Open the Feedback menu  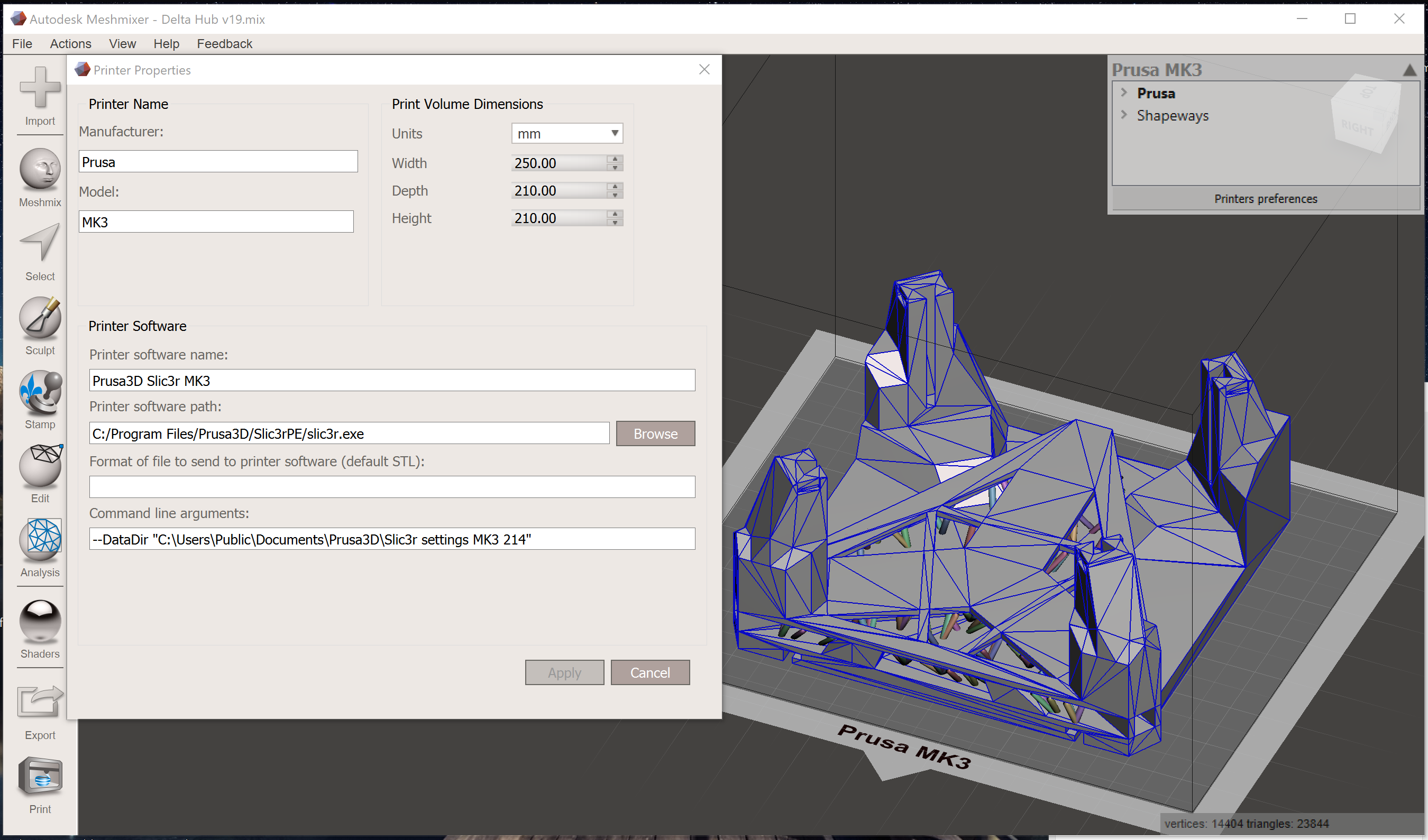tap(224, 44)
